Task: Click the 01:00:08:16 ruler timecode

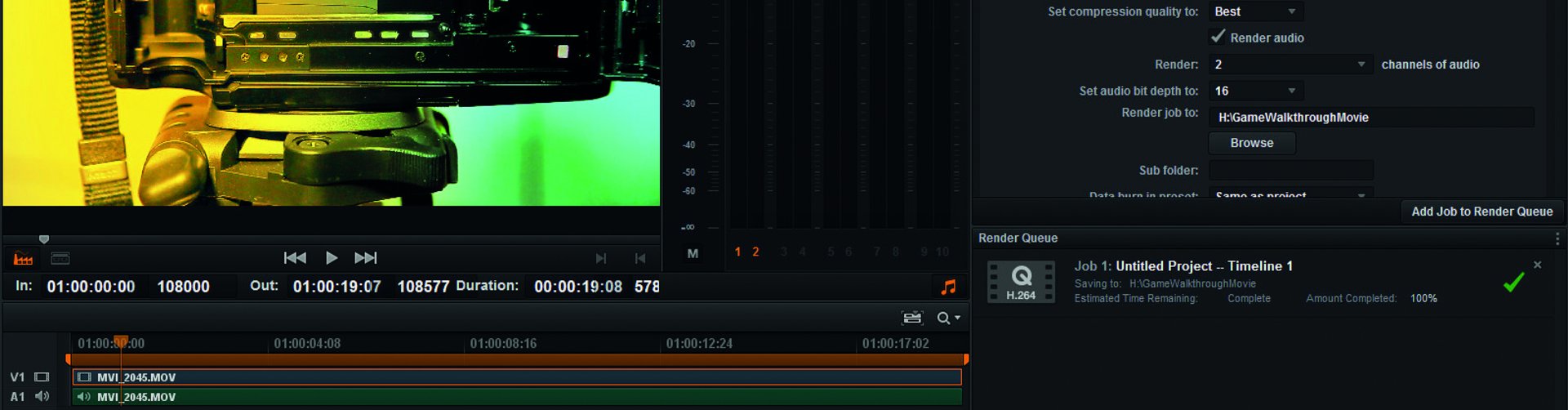Action: point(503,344)
